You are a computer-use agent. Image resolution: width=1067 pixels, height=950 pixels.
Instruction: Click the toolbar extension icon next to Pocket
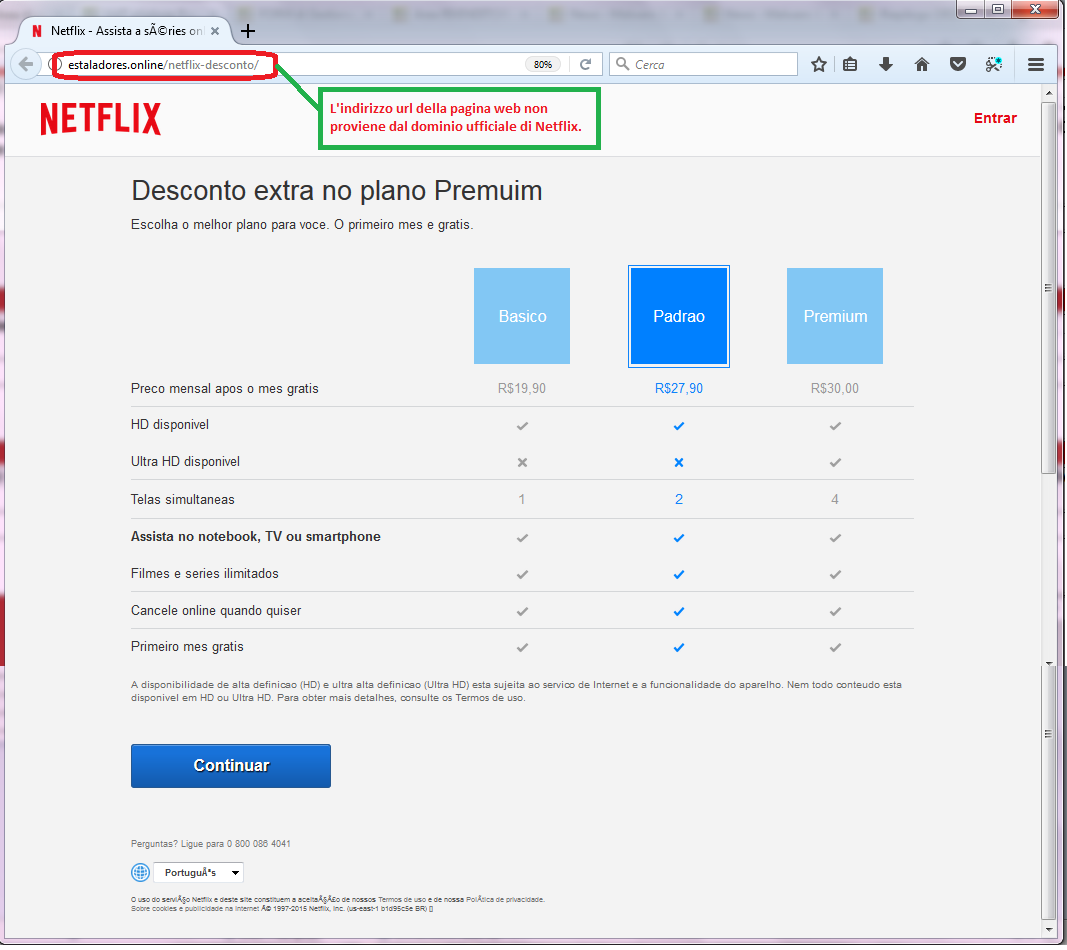point(994,65)
